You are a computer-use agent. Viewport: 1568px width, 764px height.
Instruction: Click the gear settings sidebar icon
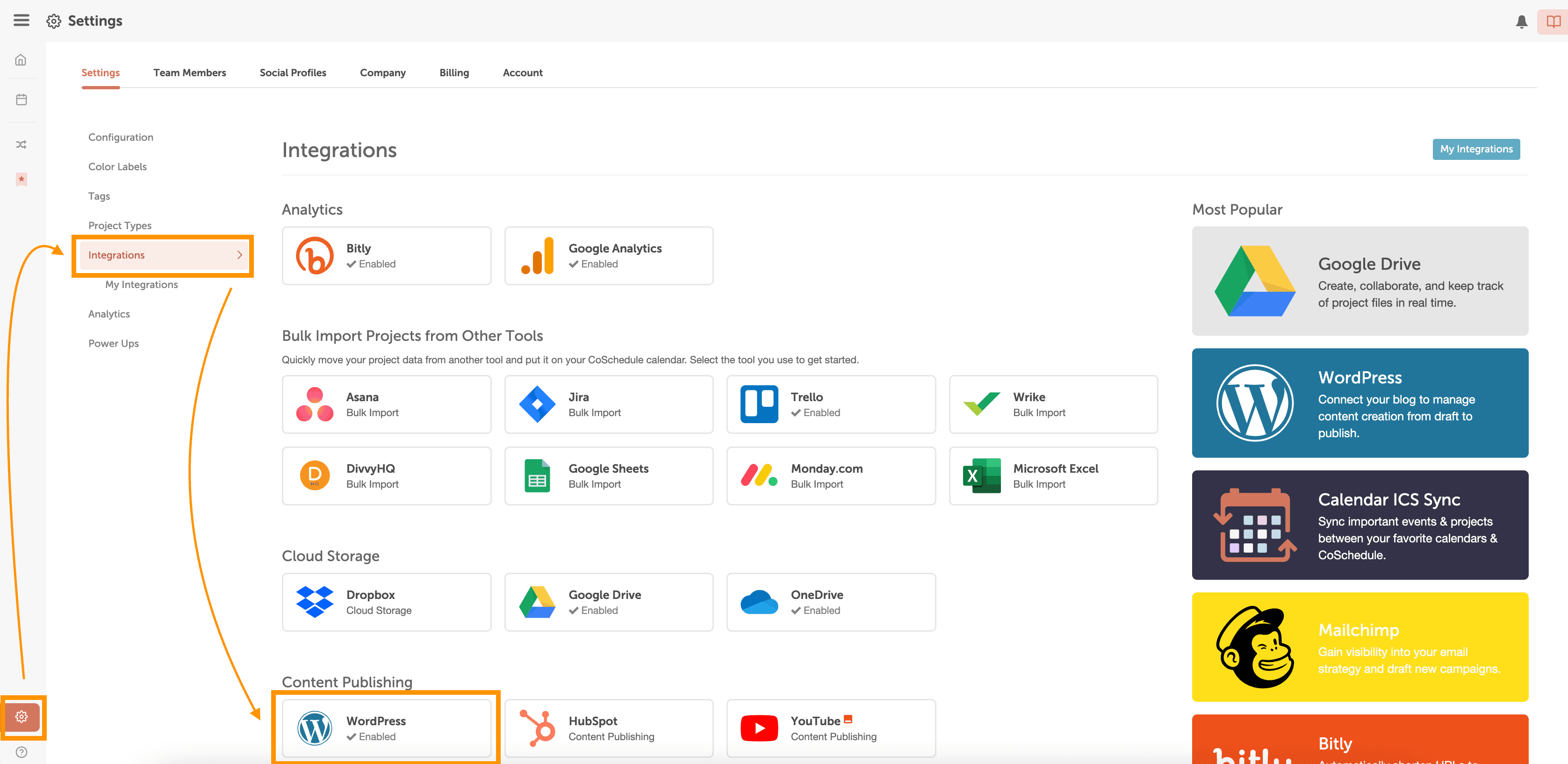(x=22, y=716)
